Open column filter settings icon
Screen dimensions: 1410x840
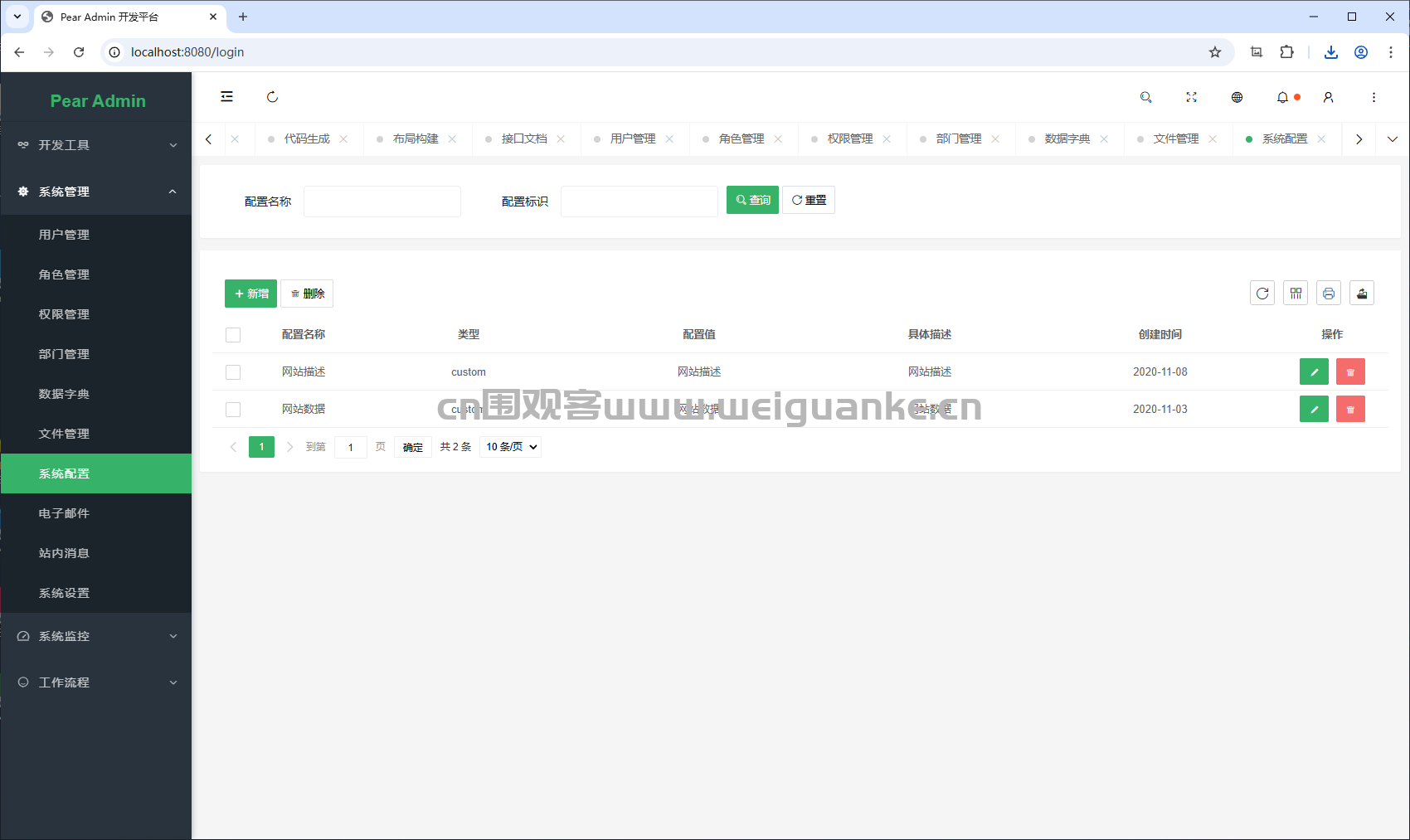coord(1296,293)
